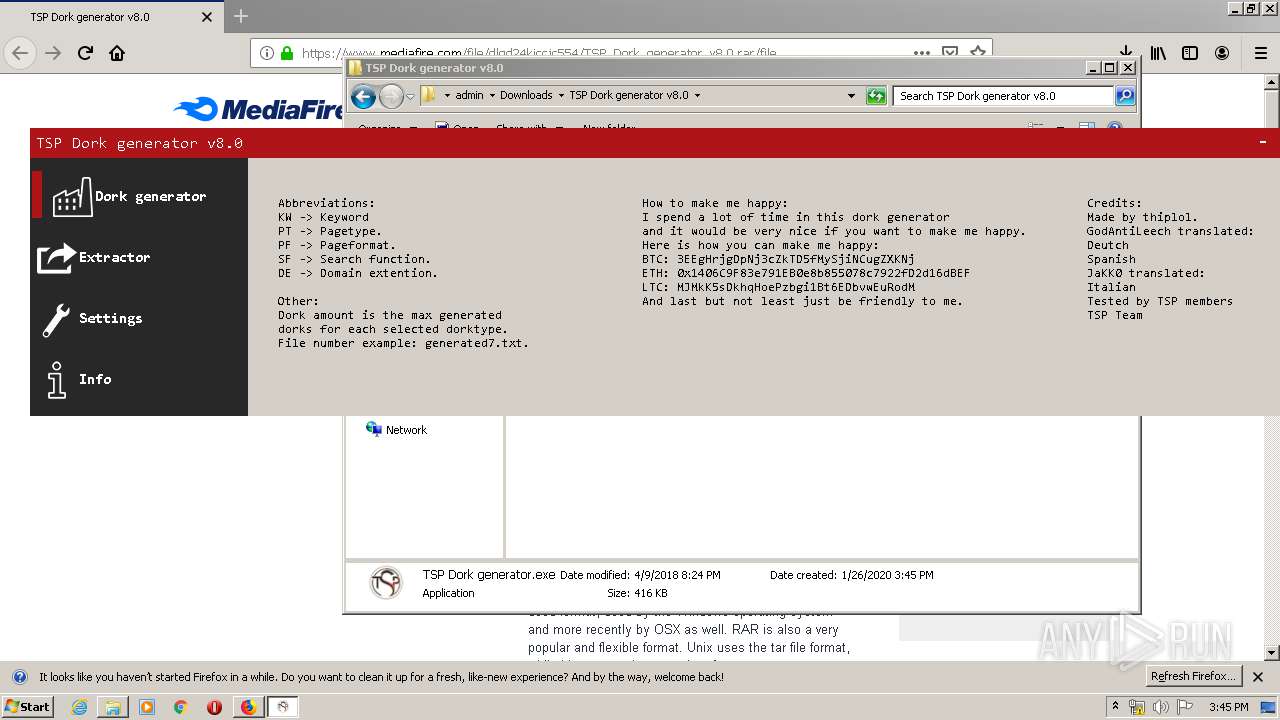Click the Refresh Firefox… button
Screen dimensions: 1280x720
coord(1193,677)
